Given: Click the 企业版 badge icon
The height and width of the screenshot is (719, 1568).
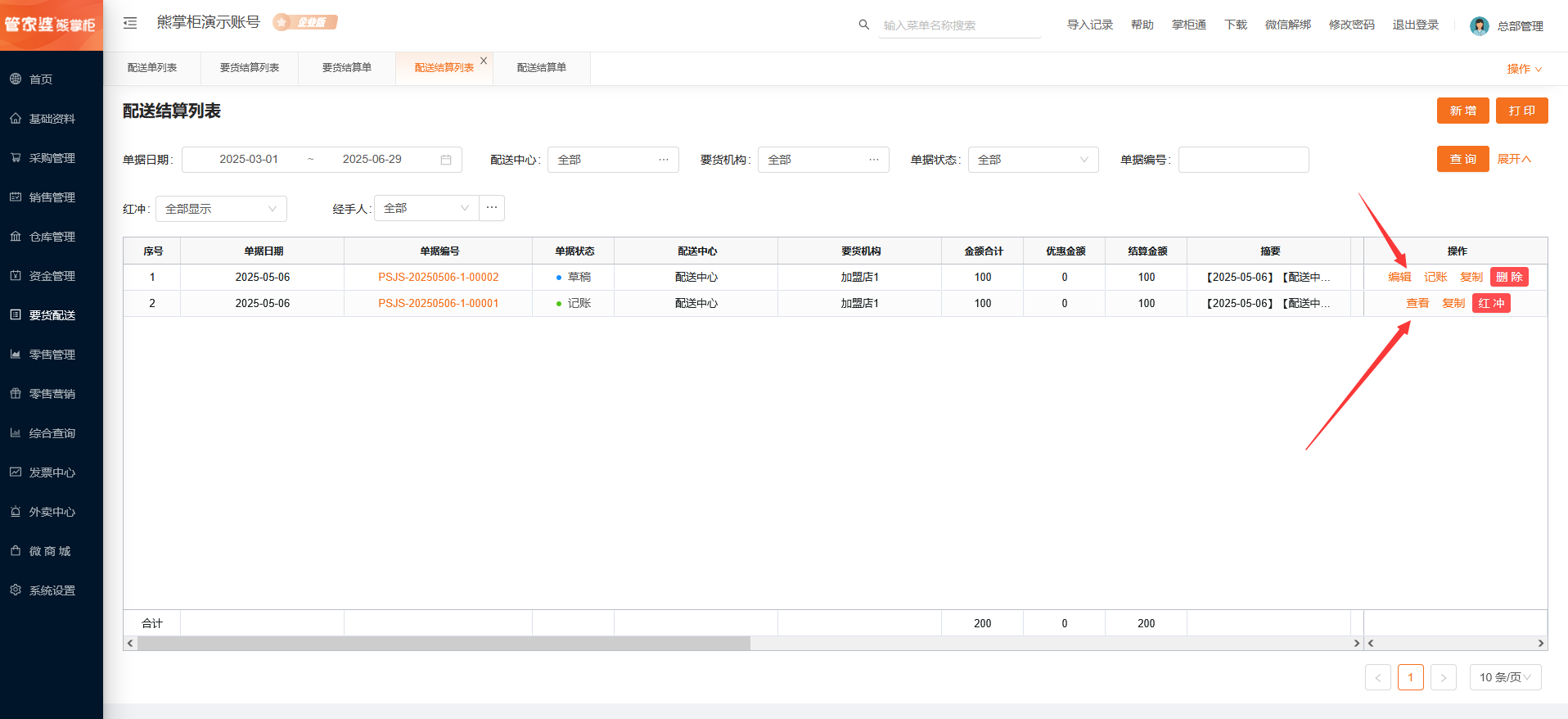Looking at the screenshot, I should coord(305,22).
